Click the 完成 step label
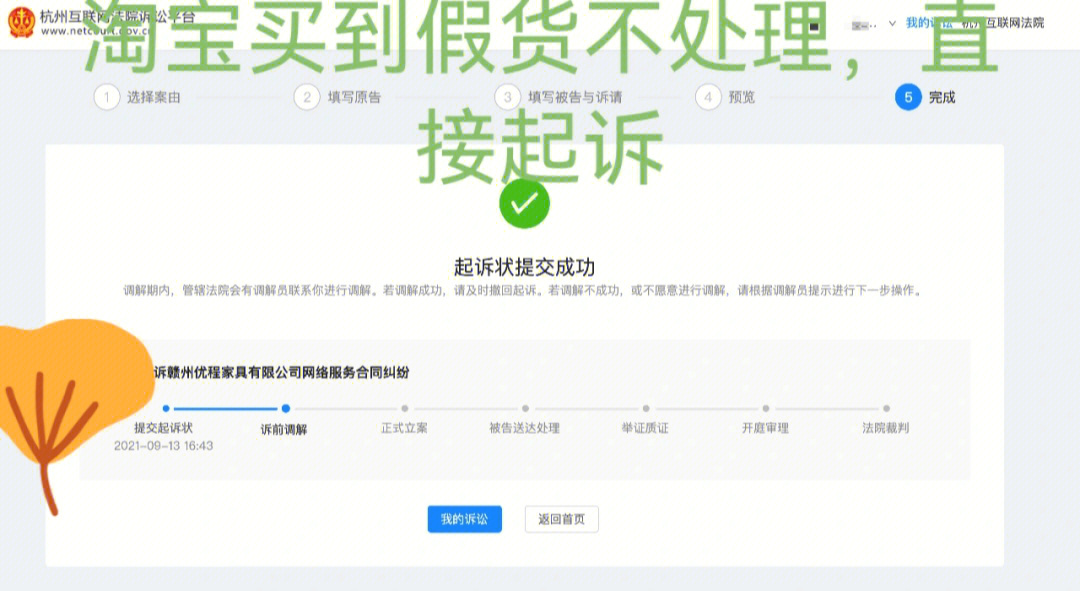Image resolution: width=1080 pixels, height=591 pixels. tap(942, 97)
